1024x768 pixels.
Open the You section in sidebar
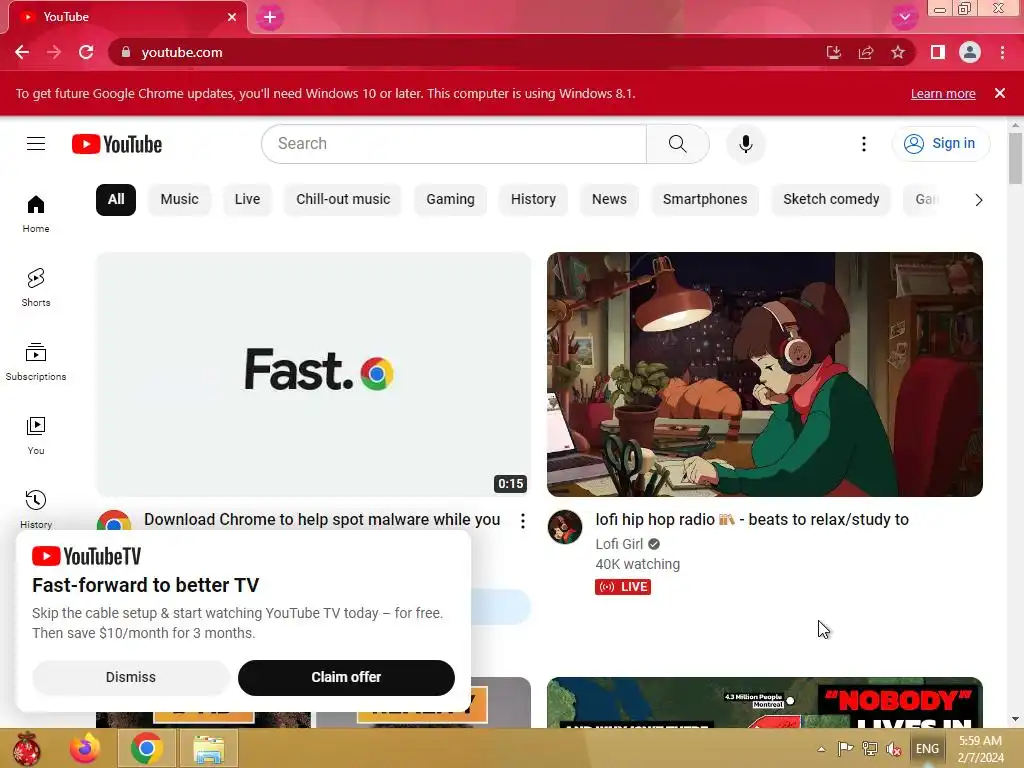pos(36,436)
